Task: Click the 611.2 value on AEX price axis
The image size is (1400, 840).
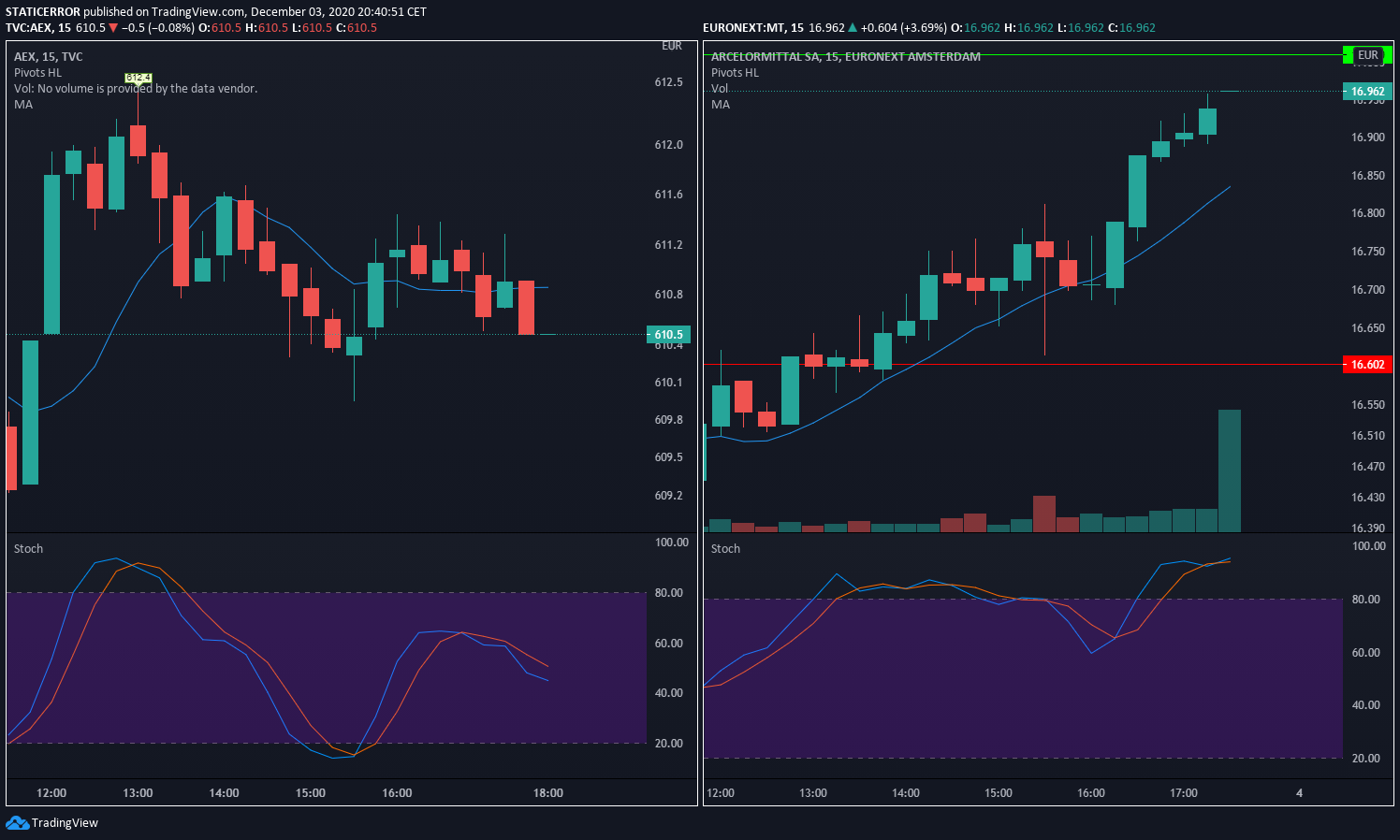Action: coord(668,245)
